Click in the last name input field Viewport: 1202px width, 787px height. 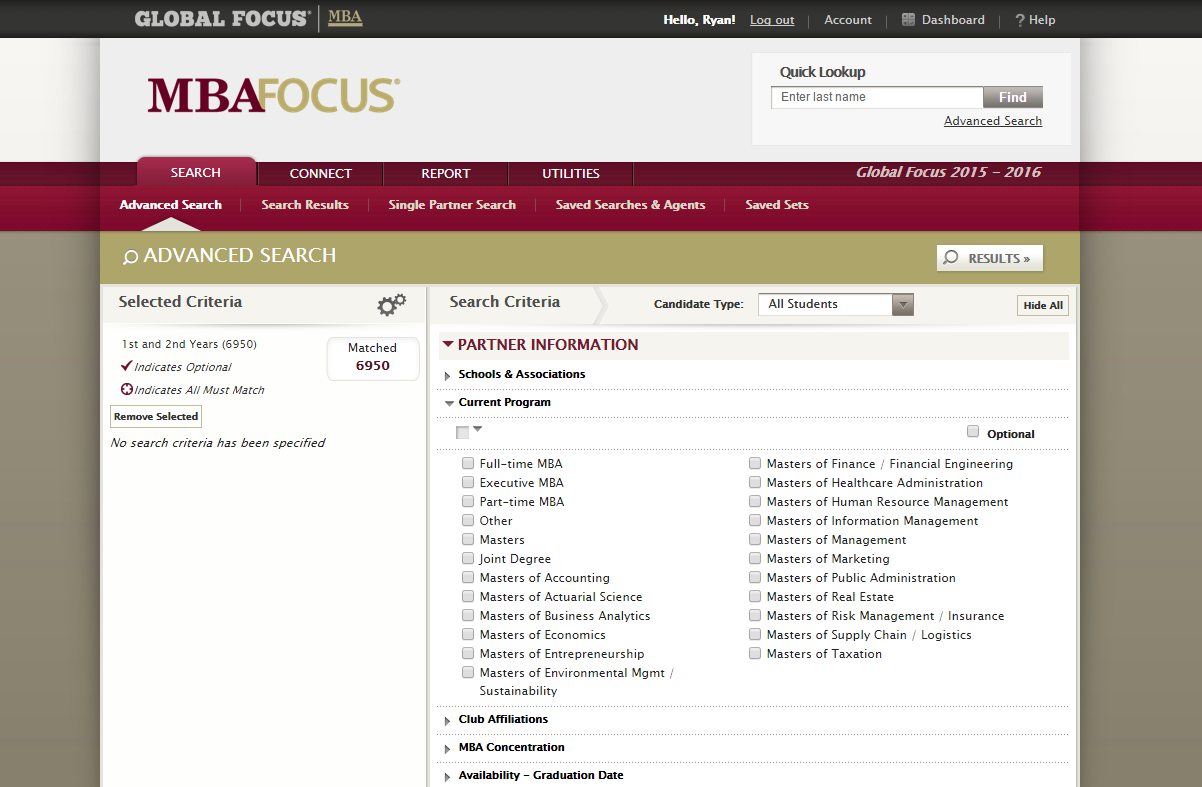877,97
